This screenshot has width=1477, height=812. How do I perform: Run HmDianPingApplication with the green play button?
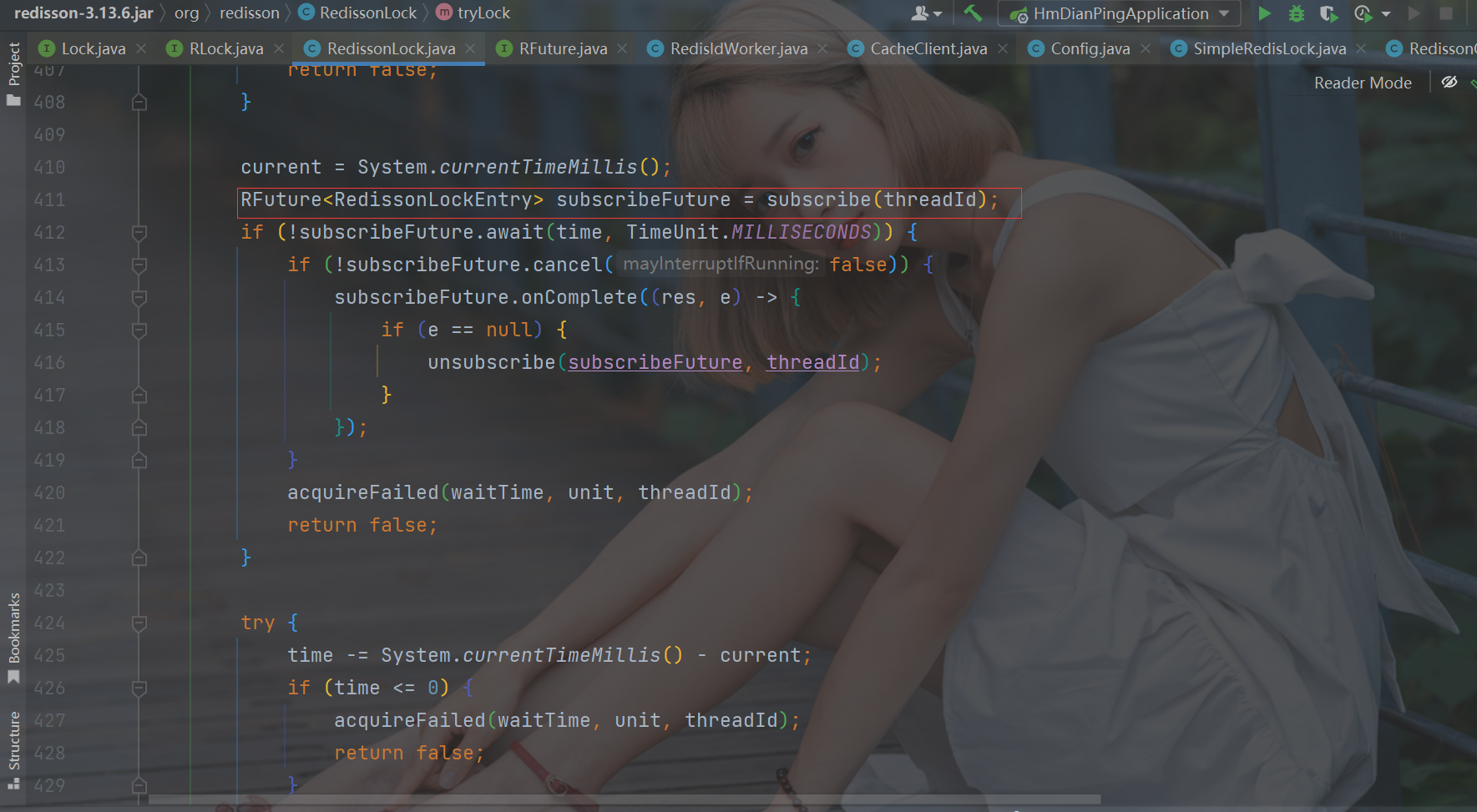(1264, 13)
